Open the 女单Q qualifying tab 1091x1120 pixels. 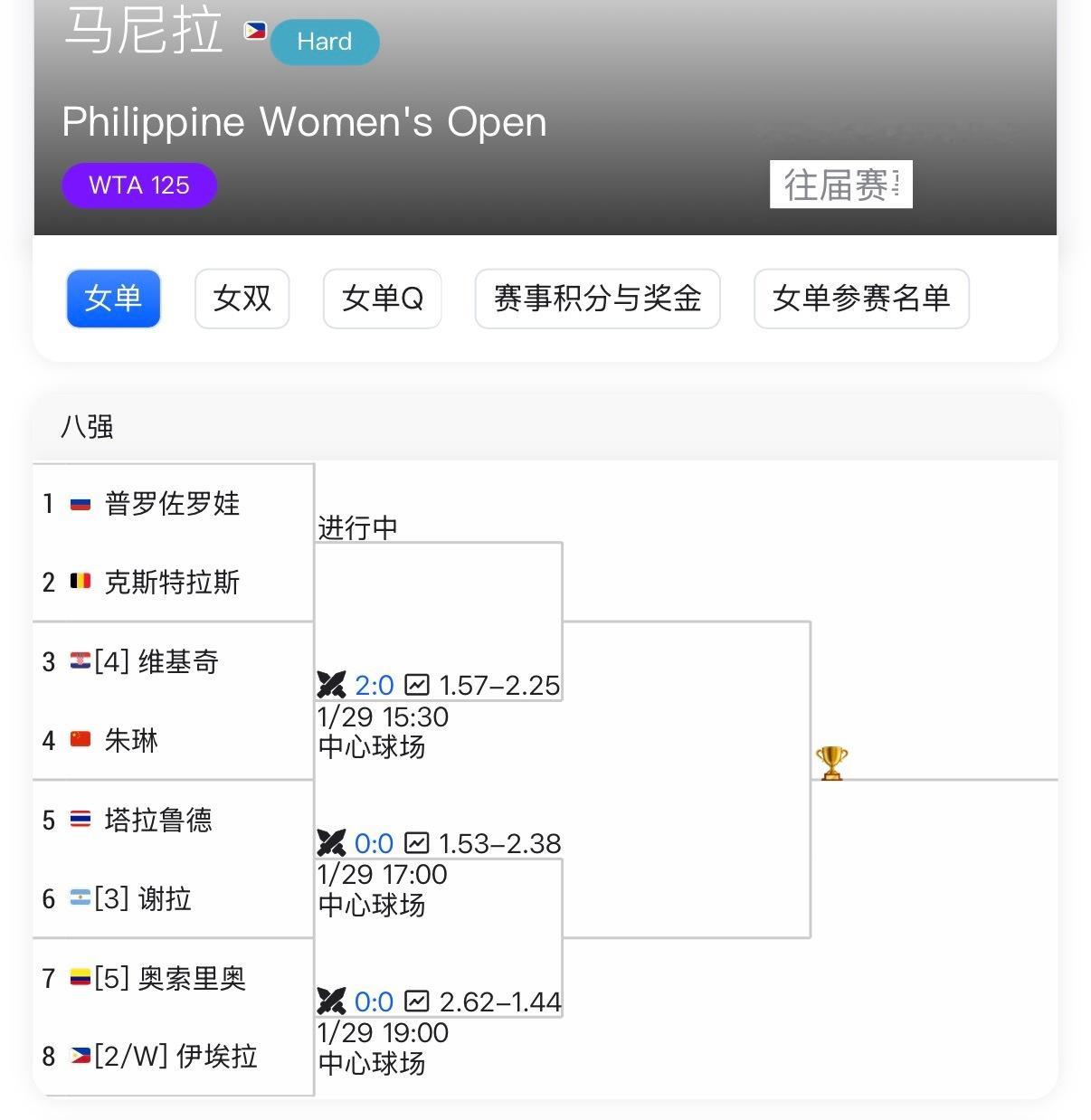[382, 299]
